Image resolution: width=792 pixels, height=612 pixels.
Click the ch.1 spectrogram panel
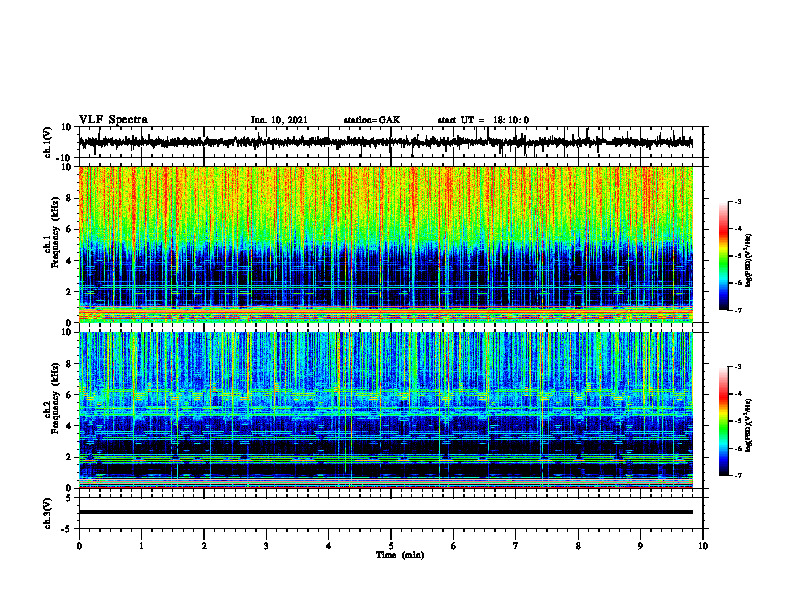click(x=386, y=244)
